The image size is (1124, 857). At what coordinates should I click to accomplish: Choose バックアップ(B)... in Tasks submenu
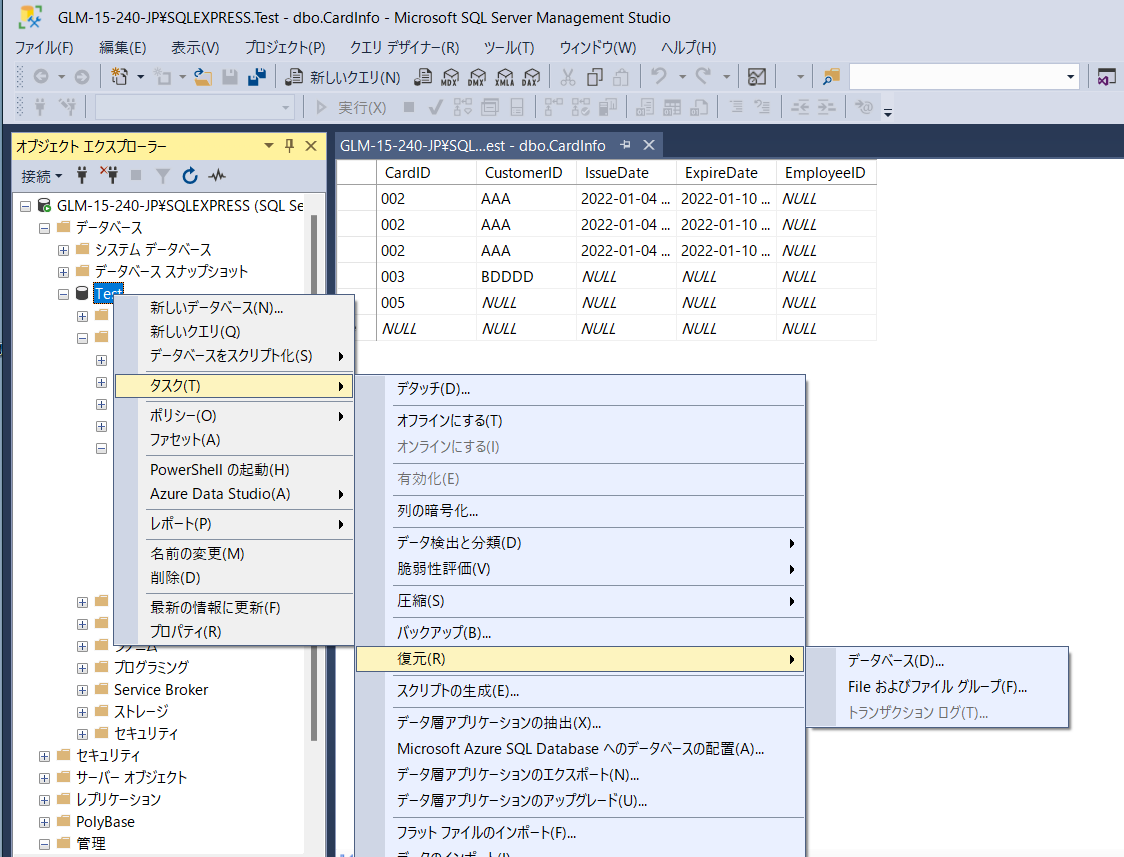pyautogui.click(x=581, y=633)
